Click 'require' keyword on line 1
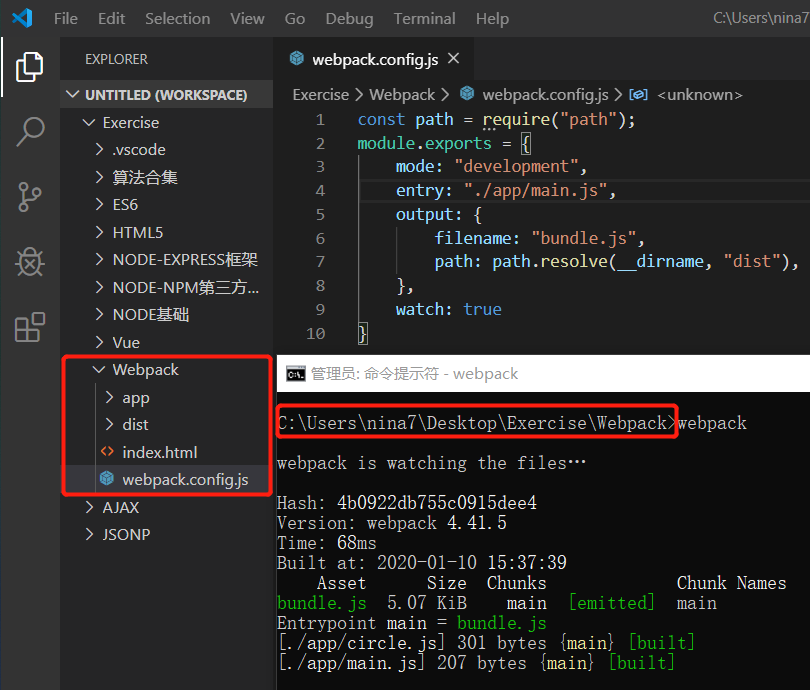This screenshot has width=810, height=690. pyautogui.click(x=516, y=119)
